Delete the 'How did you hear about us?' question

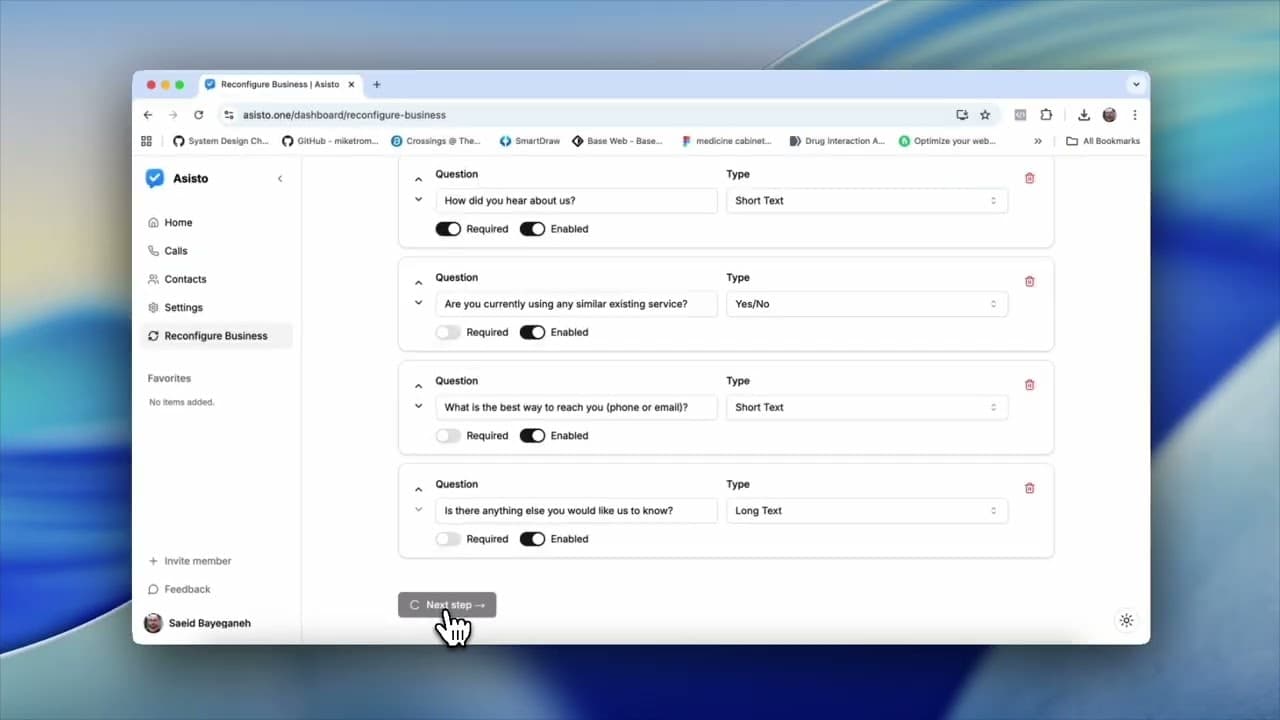pyautogui.click(x=1029, y=177)
